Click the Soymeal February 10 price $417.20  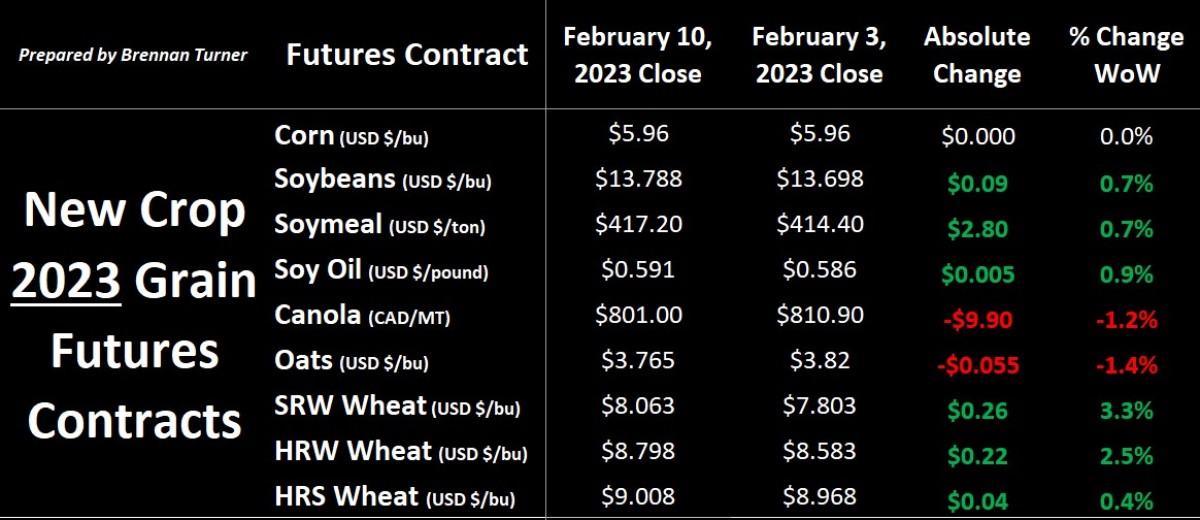point(638,224)
